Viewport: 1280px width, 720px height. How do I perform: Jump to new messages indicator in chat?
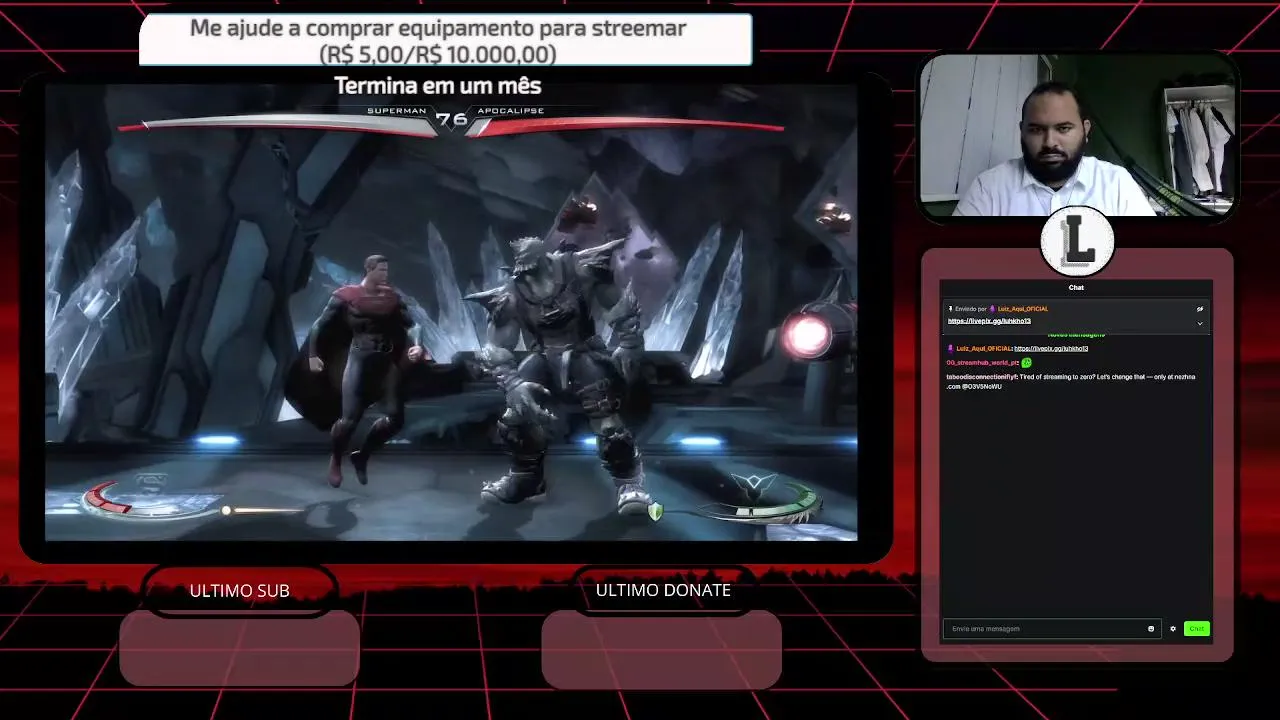[1076, 335]
